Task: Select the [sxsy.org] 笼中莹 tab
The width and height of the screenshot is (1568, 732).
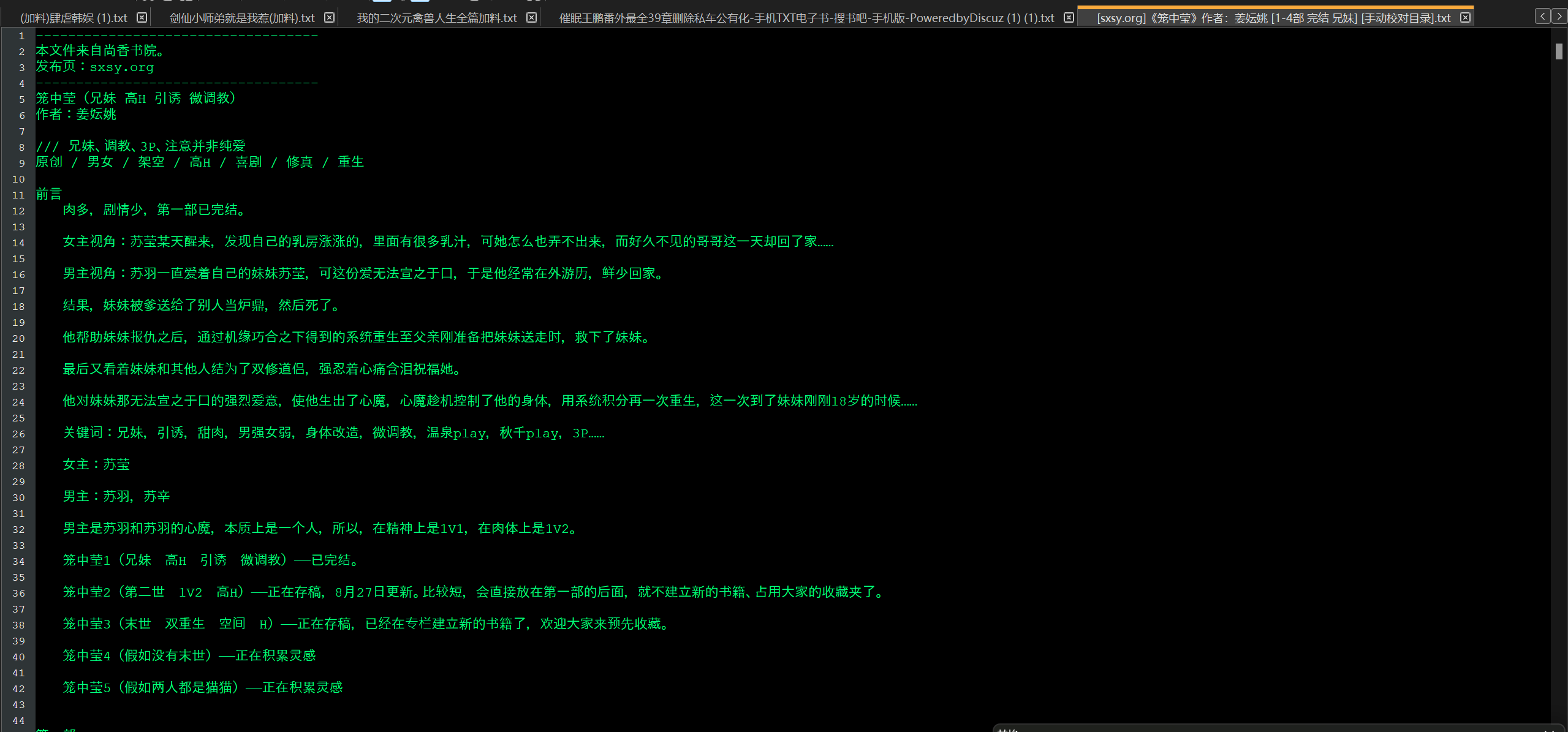Action: pos(1273,18)
